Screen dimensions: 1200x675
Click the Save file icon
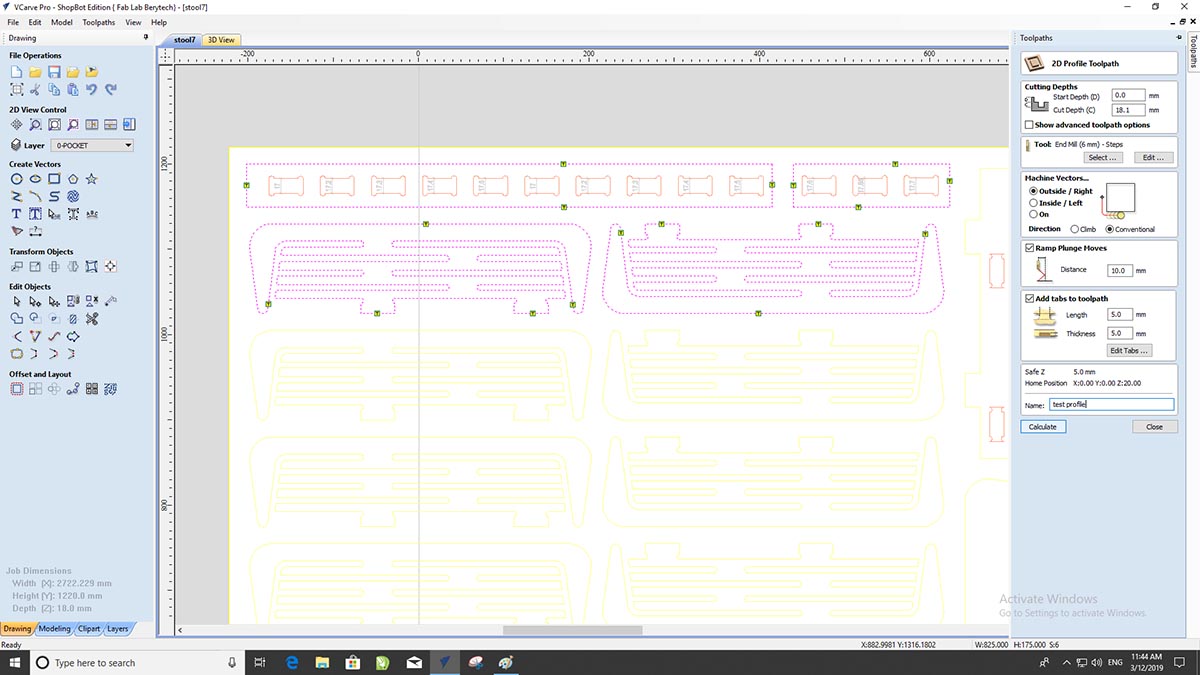[54, 72]
